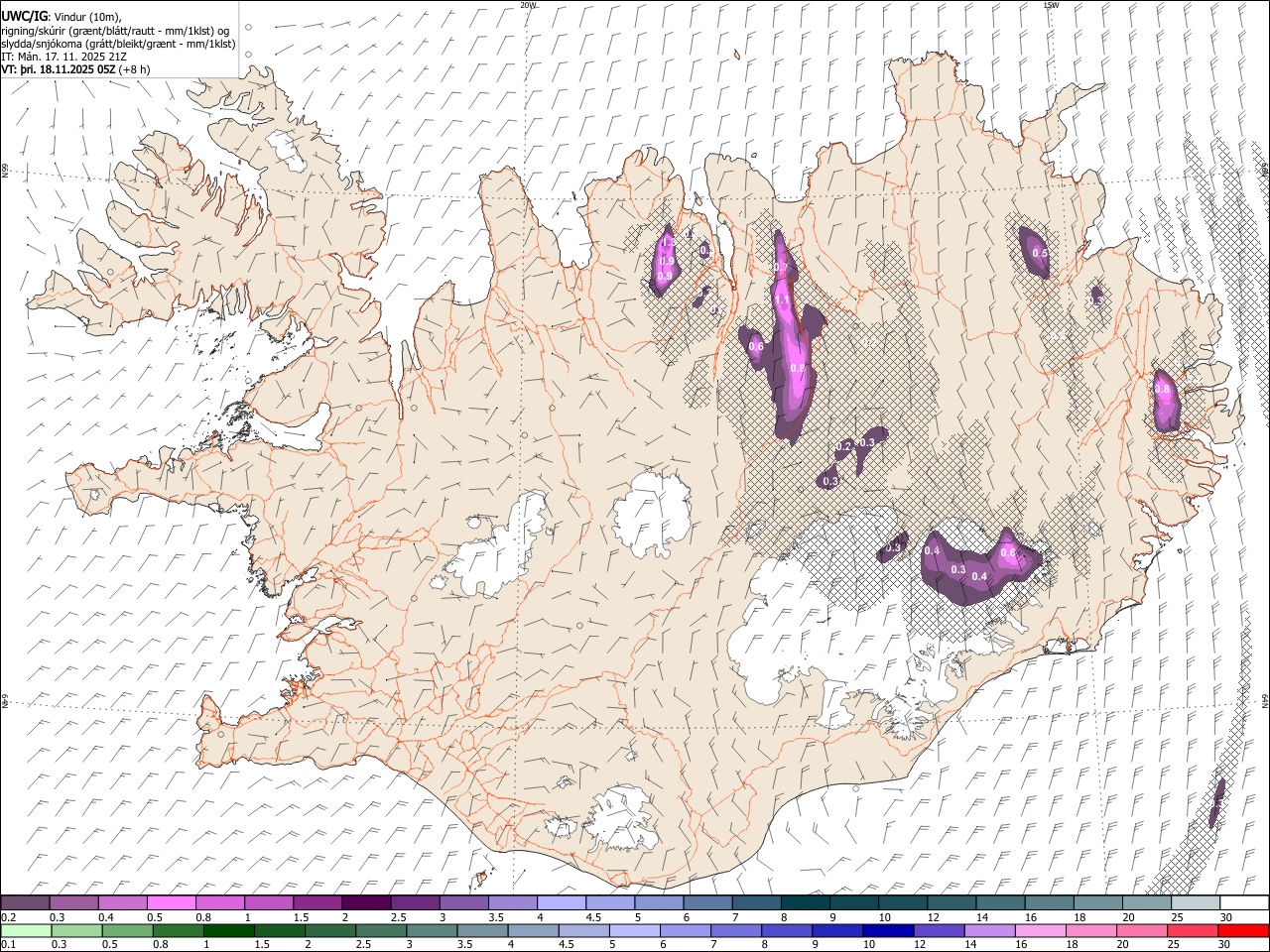Screen dimensions: 1270x952
Task: Click the "0.7" snowfall value on the map
Action: tap(780, 268)
